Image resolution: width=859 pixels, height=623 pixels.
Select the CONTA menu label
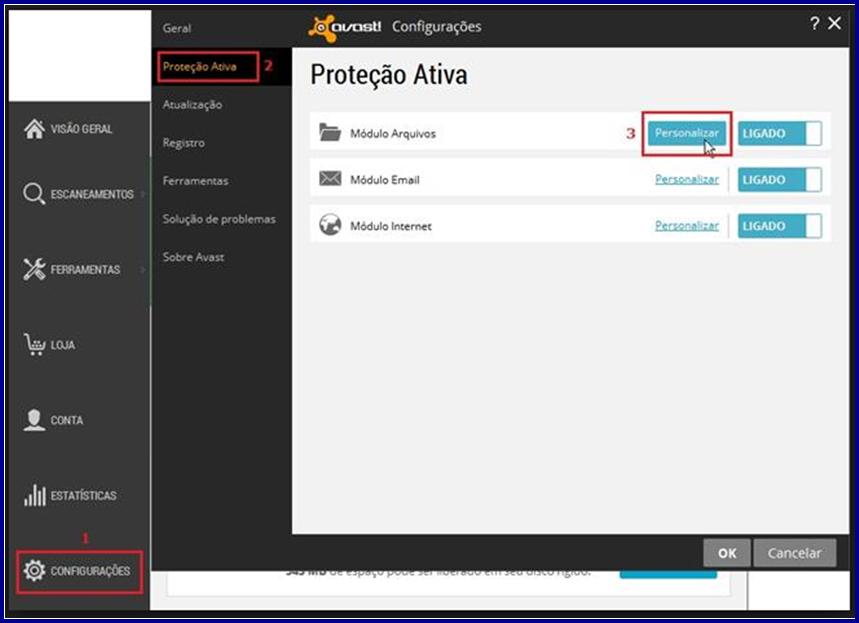(x=67, y=420)
